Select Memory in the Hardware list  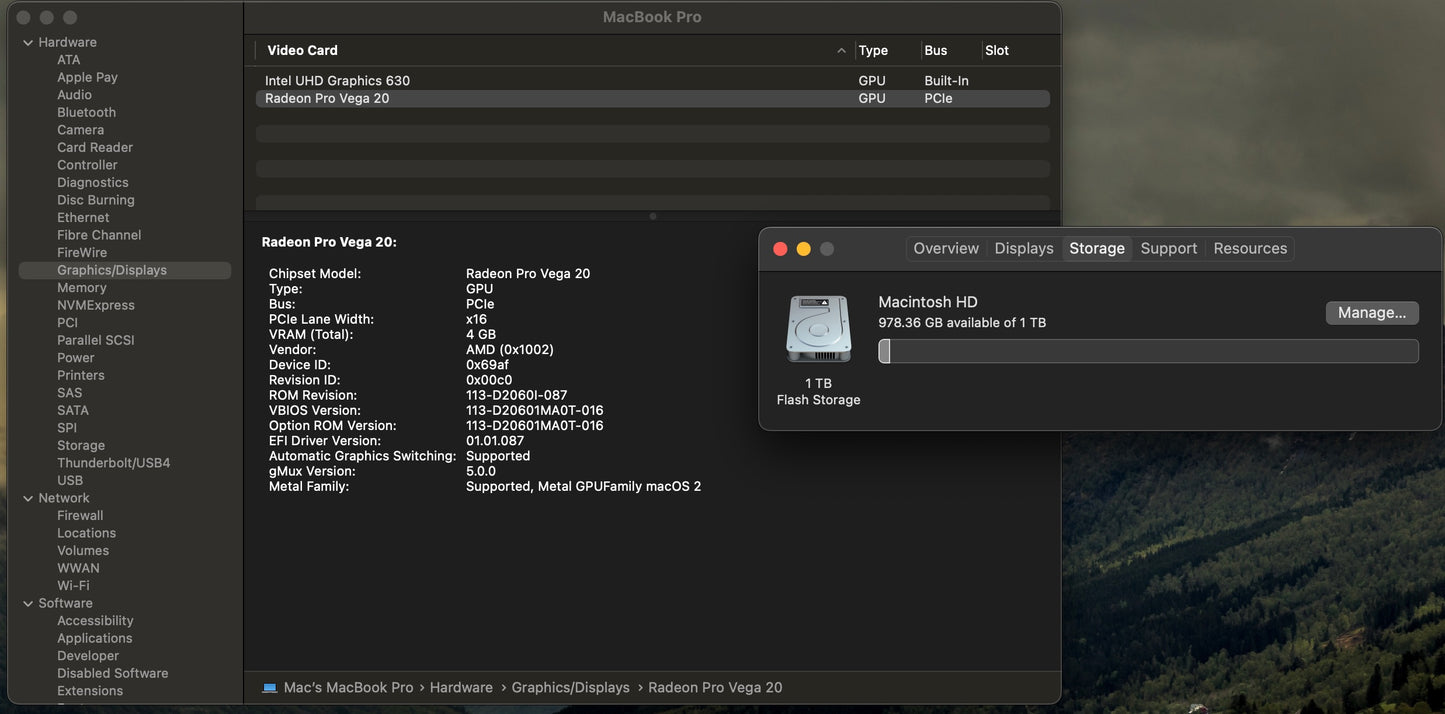[82, 288]
